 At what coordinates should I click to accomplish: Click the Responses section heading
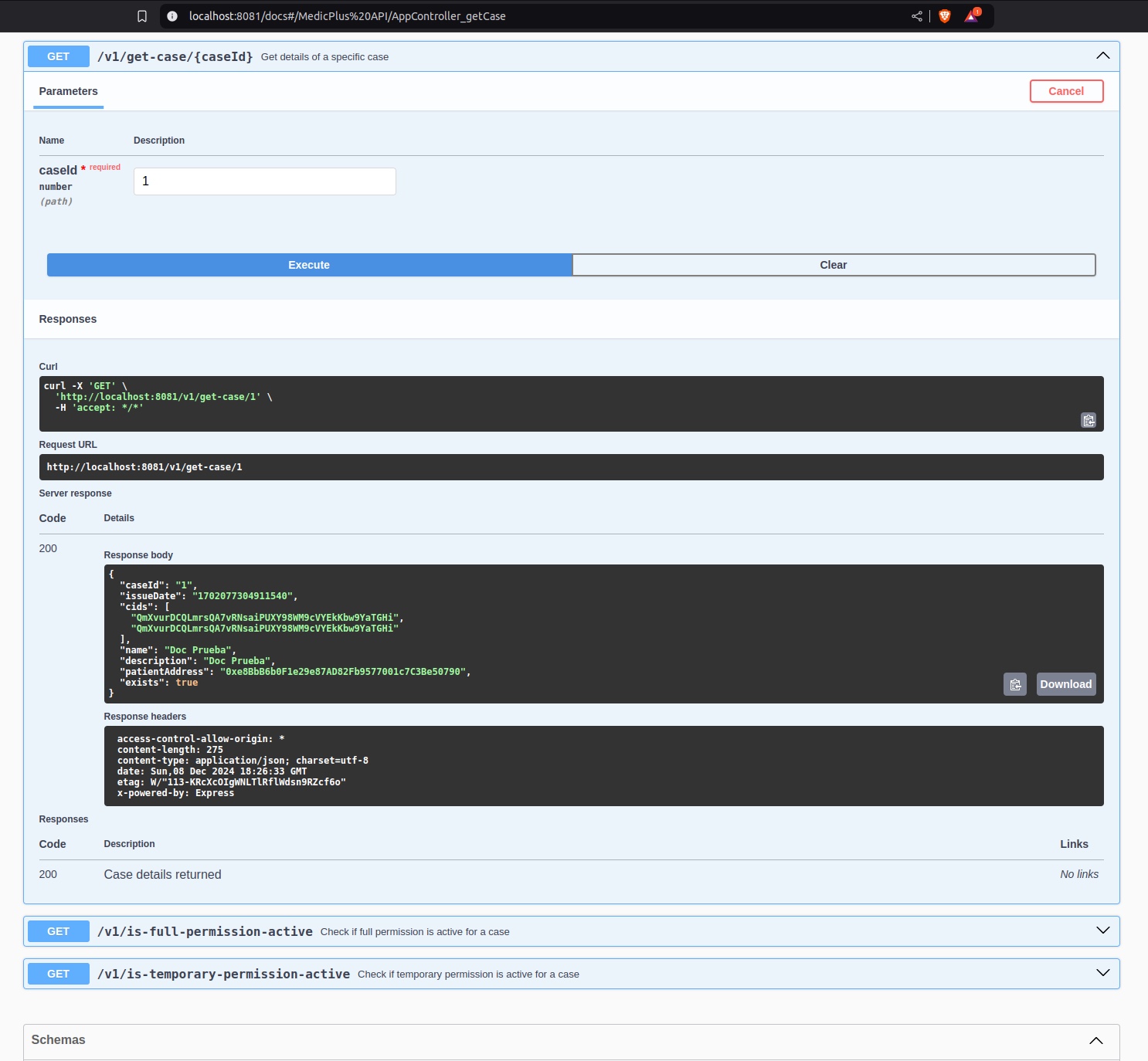click(68, 319)
